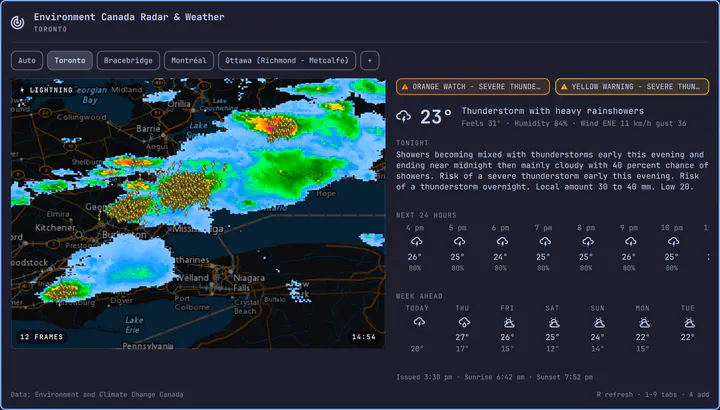Click the current conditions thunderstorm cloud icon
Viewport: 720px width, 410px height.
pyautogui.click(x=404, y=117)
